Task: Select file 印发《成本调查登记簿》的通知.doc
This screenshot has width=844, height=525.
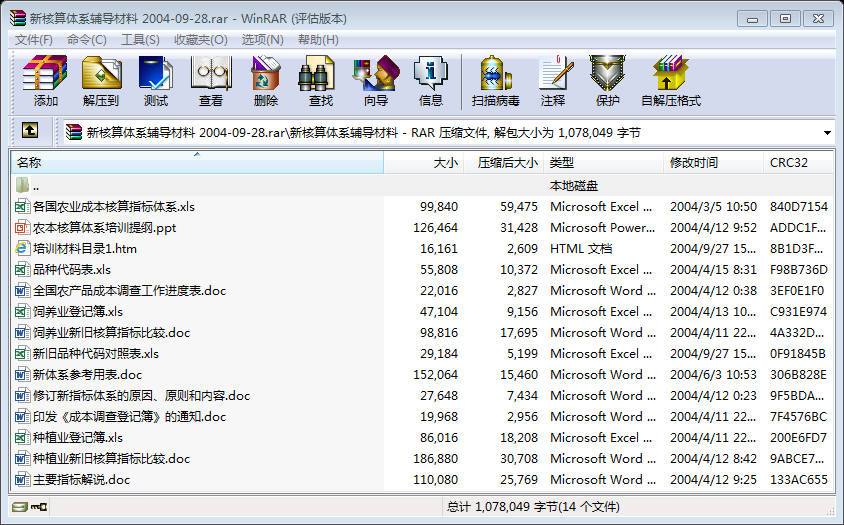Action: click(129, 416)
